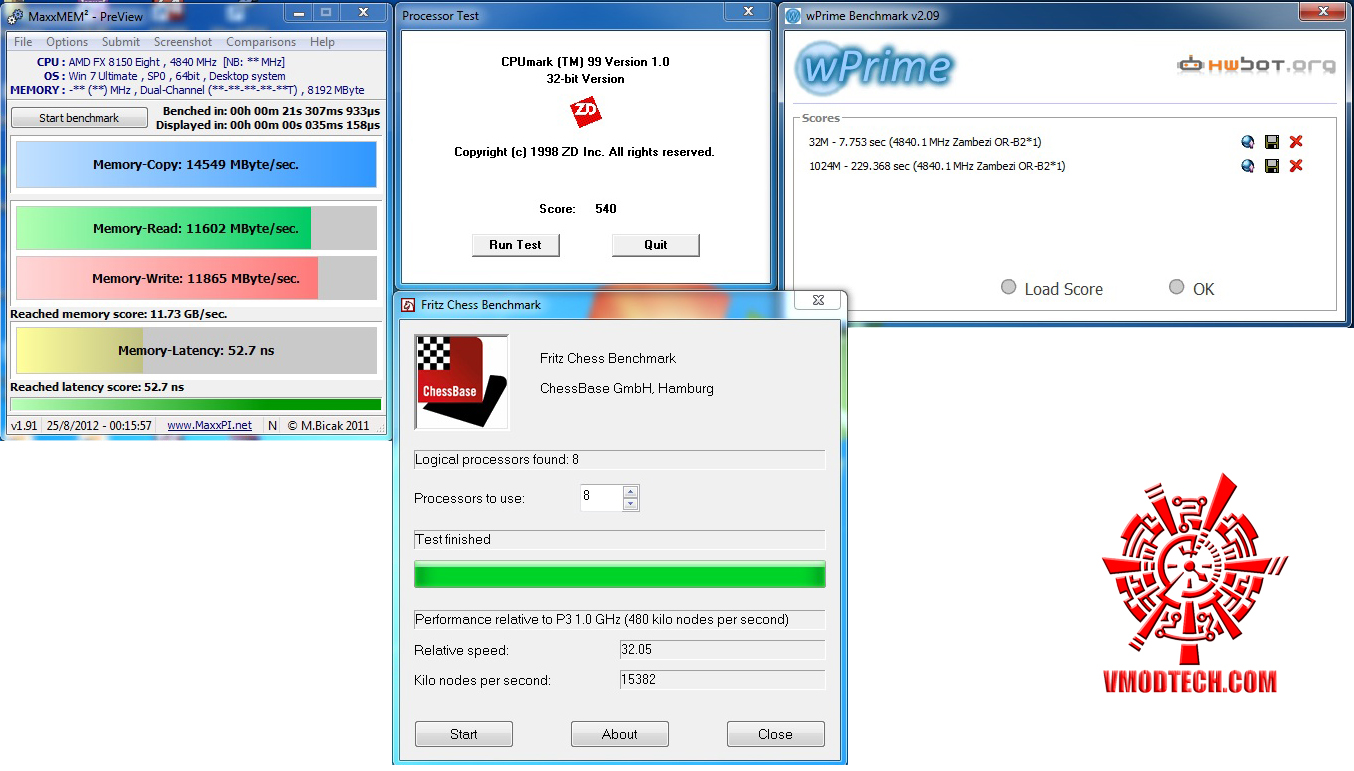This screenshot has width=1354, height=771.
Task: Close the Fritz Chess Benchmark via title bar X
Action: 818,300
